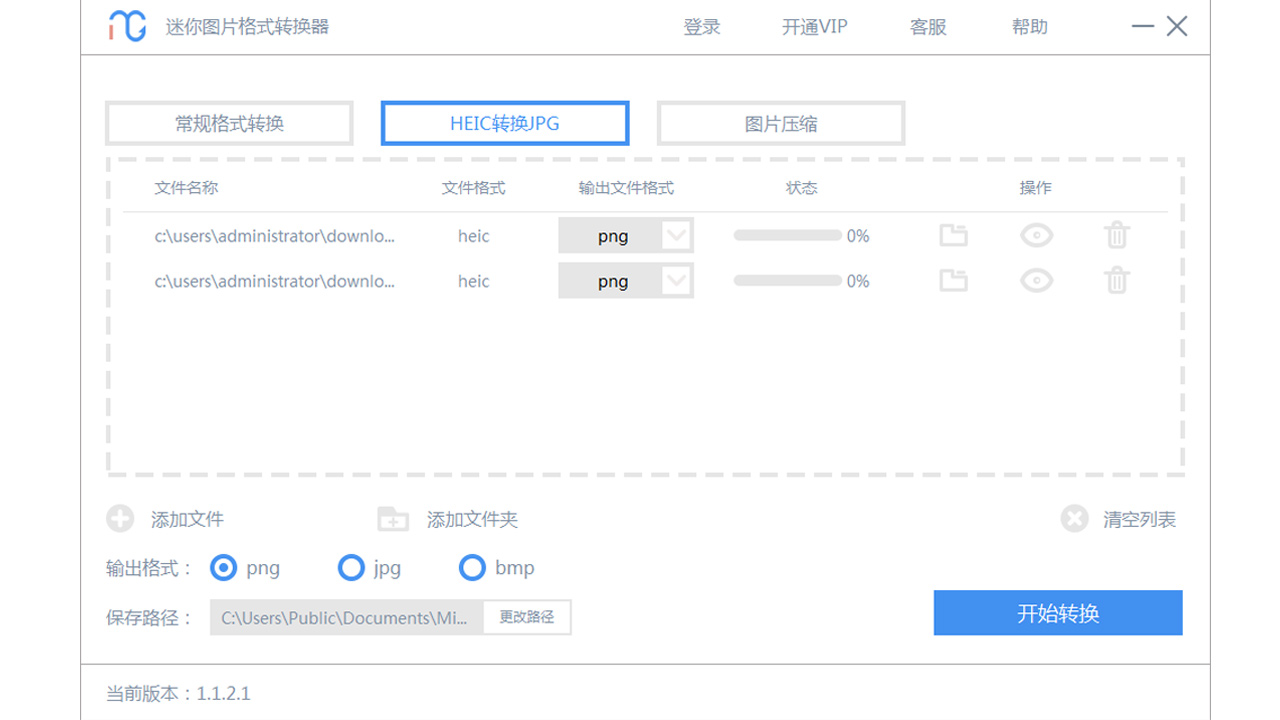This screenshot has height=720, width=1280.
Task: Preview the first heic image
Action: (1037, 235)
